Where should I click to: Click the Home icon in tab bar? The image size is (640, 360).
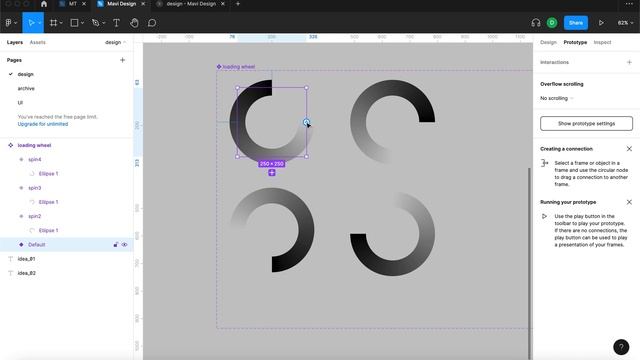point(44,4)
